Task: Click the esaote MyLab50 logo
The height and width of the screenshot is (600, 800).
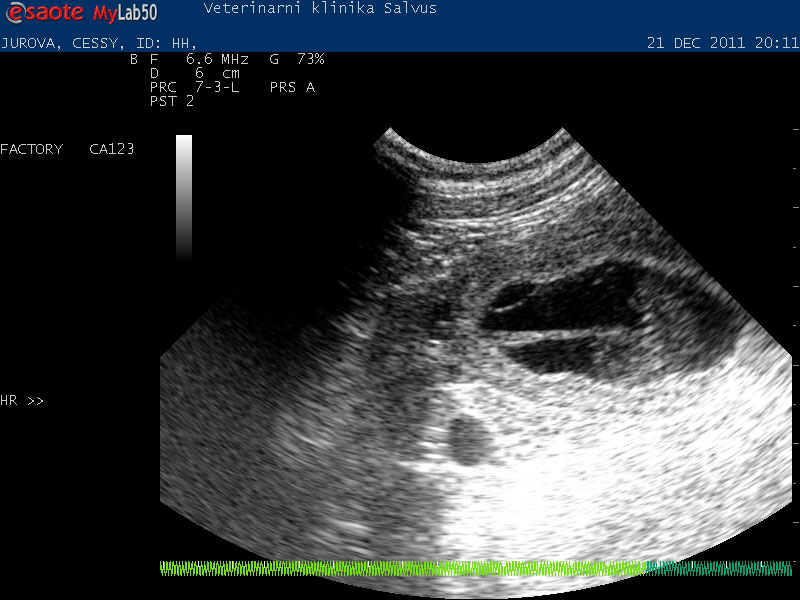Action: [82, 12]
